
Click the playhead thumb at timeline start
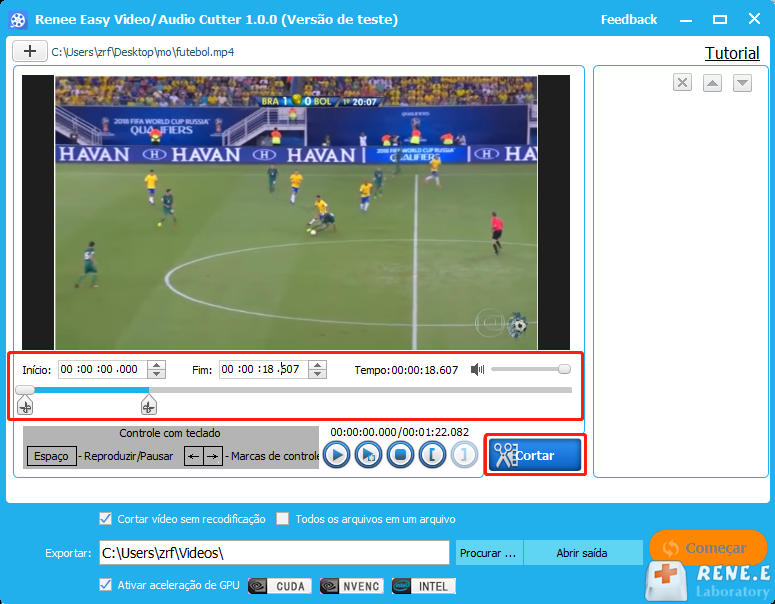point(25,389)
